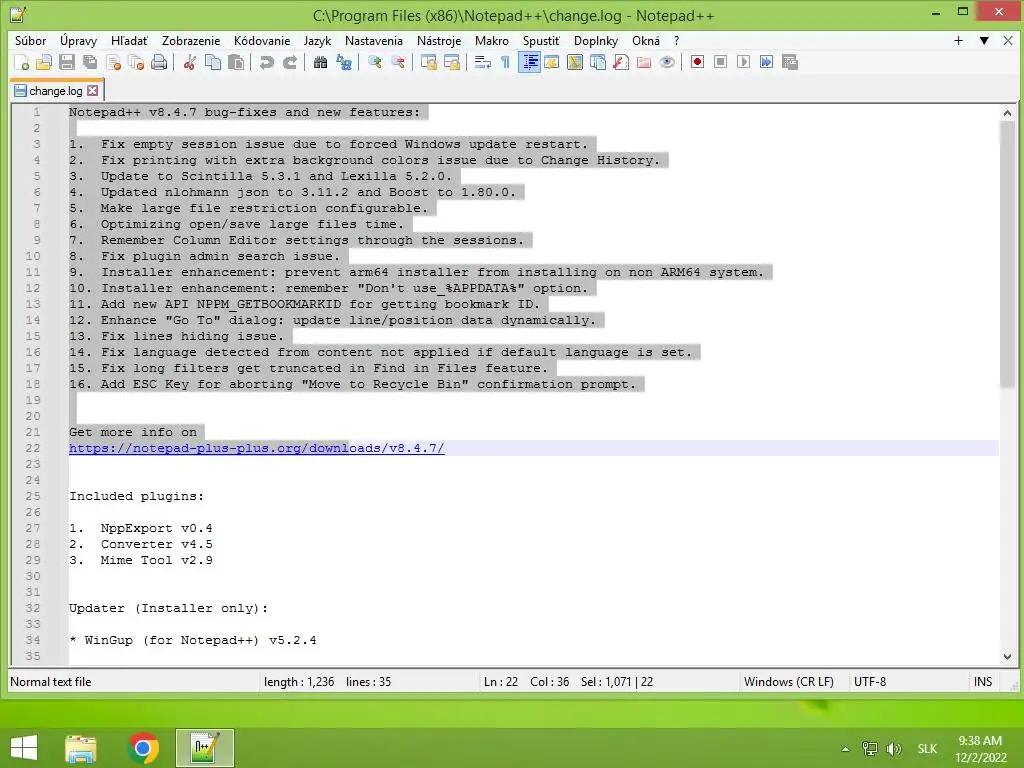Open a file using the Open toolbar icon

pyautogui.click(x=44, y=62)
